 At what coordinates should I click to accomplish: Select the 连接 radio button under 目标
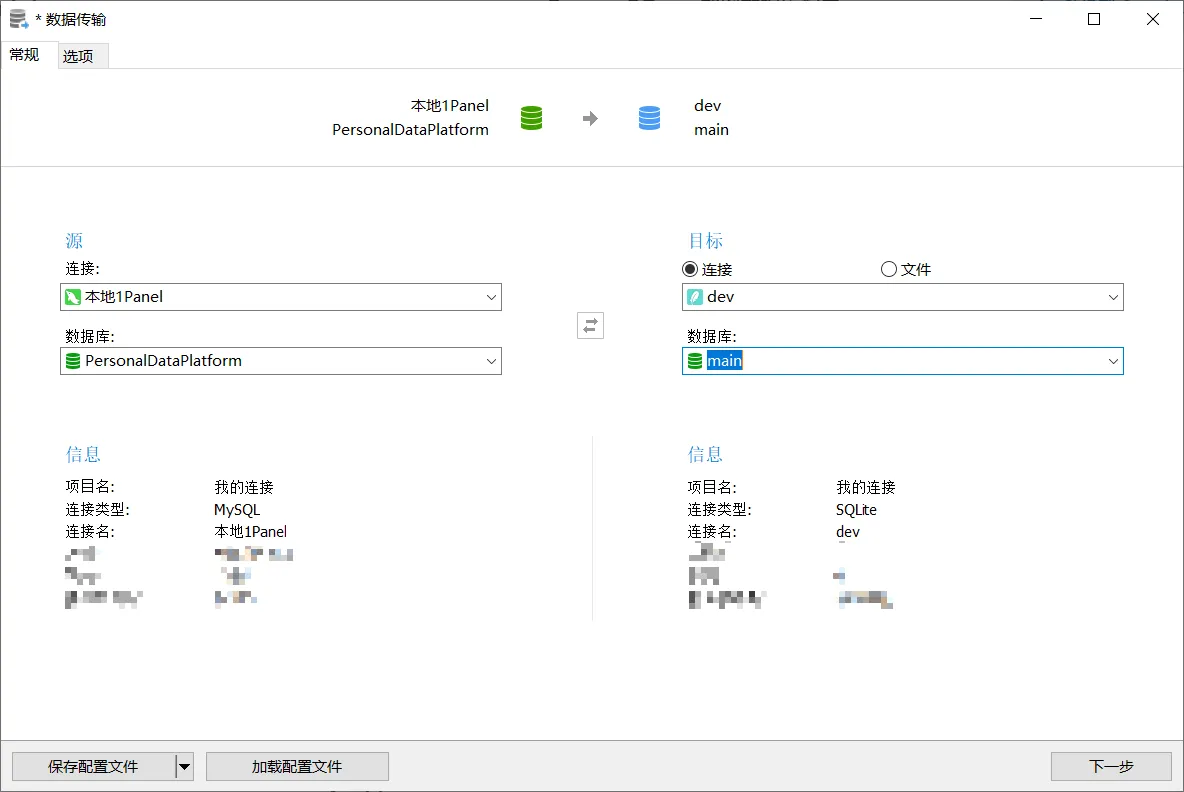click(690, 269)
